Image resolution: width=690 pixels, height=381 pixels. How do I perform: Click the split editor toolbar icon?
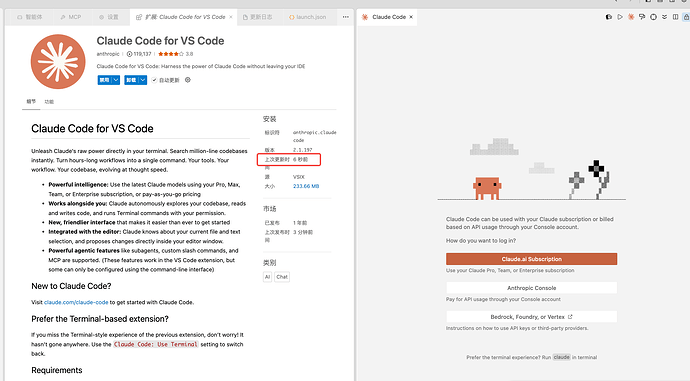point(675,17)
